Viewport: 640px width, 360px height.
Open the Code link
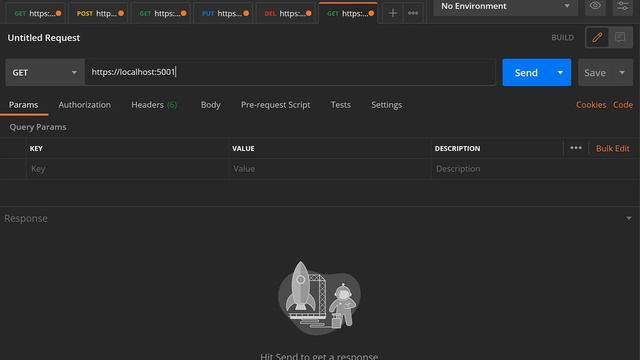tap(623, 105)
